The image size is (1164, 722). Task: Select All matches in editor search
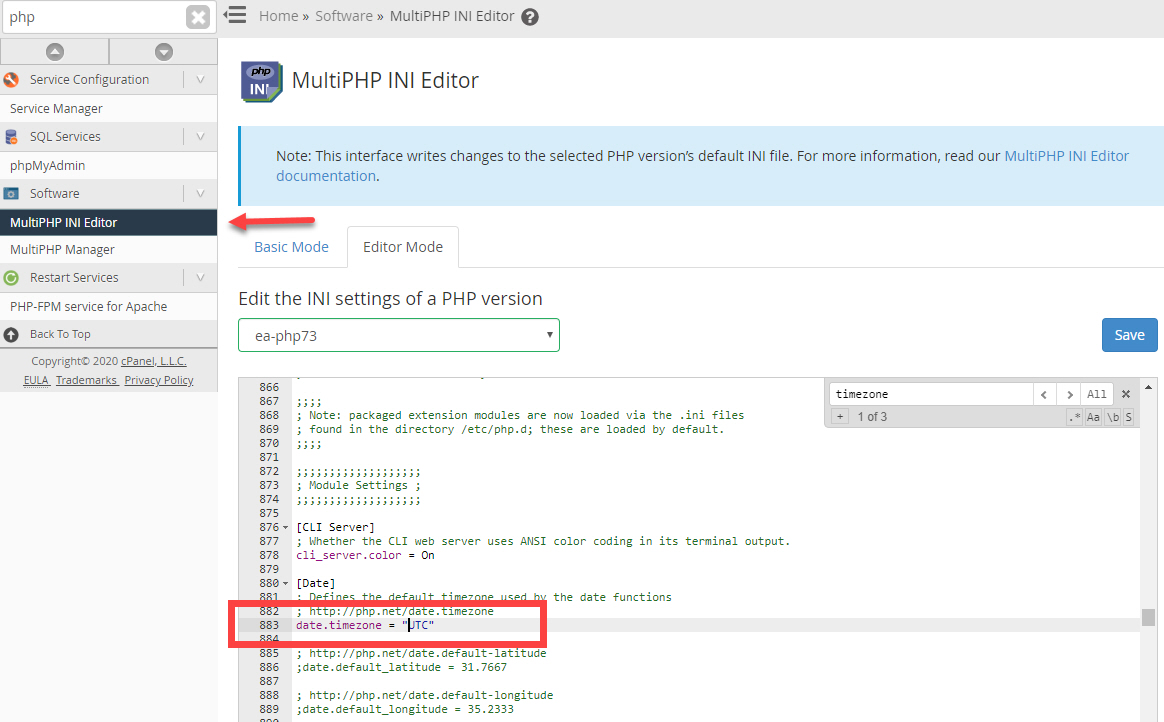click(x=1096, y=394)
